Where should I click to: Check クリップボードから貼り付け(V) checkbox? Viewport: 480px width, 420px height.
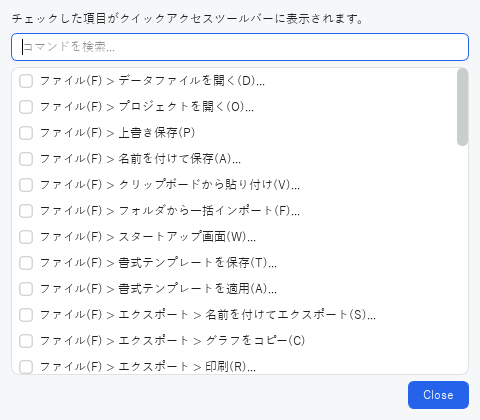[26, 185]
